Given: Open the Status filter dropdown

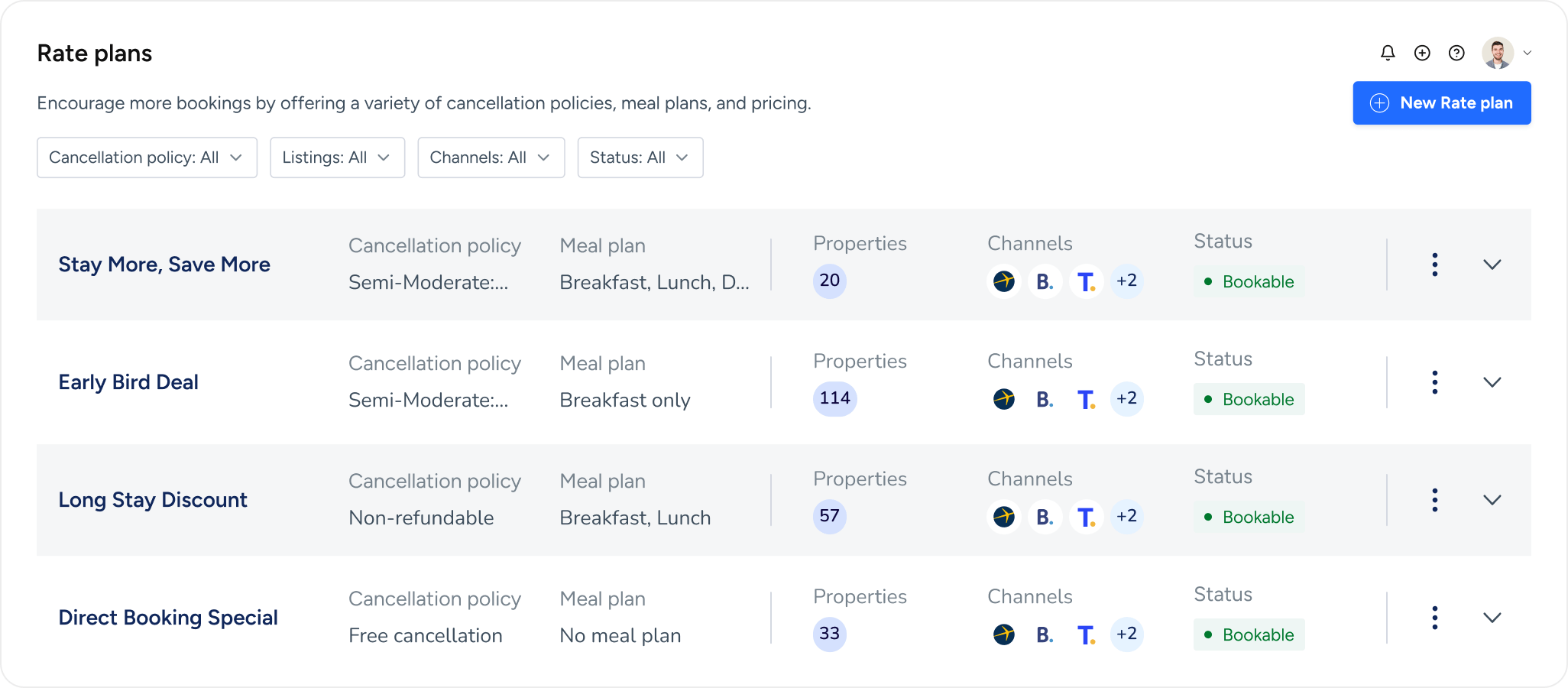Looking at the screenshot, I should point(640,157).
